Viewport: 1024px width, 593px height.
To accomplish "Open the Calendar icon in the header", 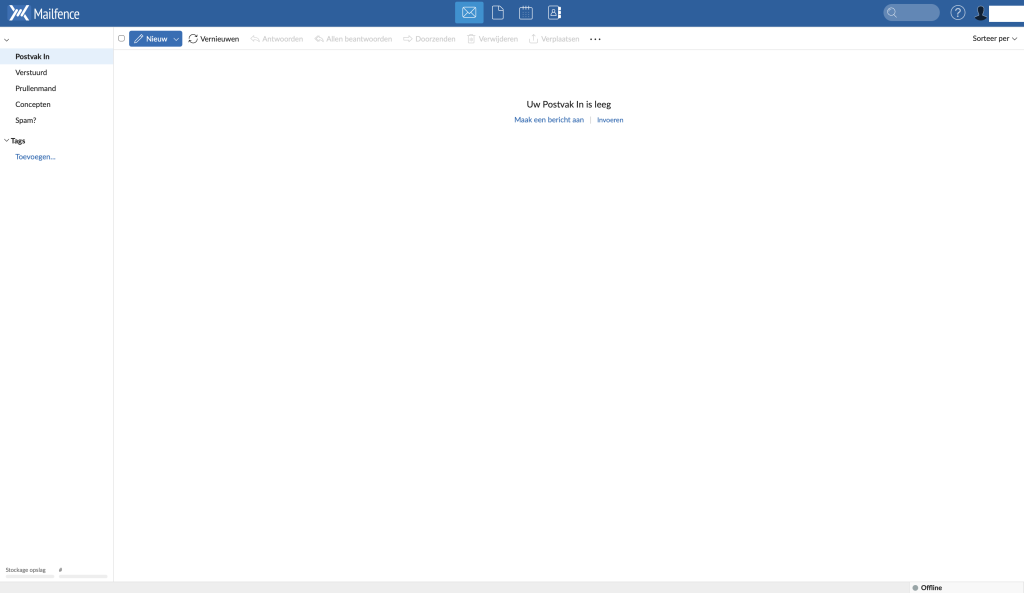I will pyautogui.click(x=525, y=12).
